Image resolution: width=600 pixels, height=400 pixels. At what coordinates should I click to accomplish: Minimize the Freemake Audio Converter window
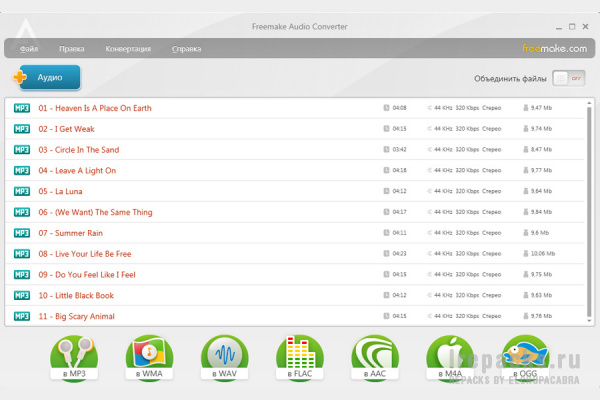coord(559,27)
